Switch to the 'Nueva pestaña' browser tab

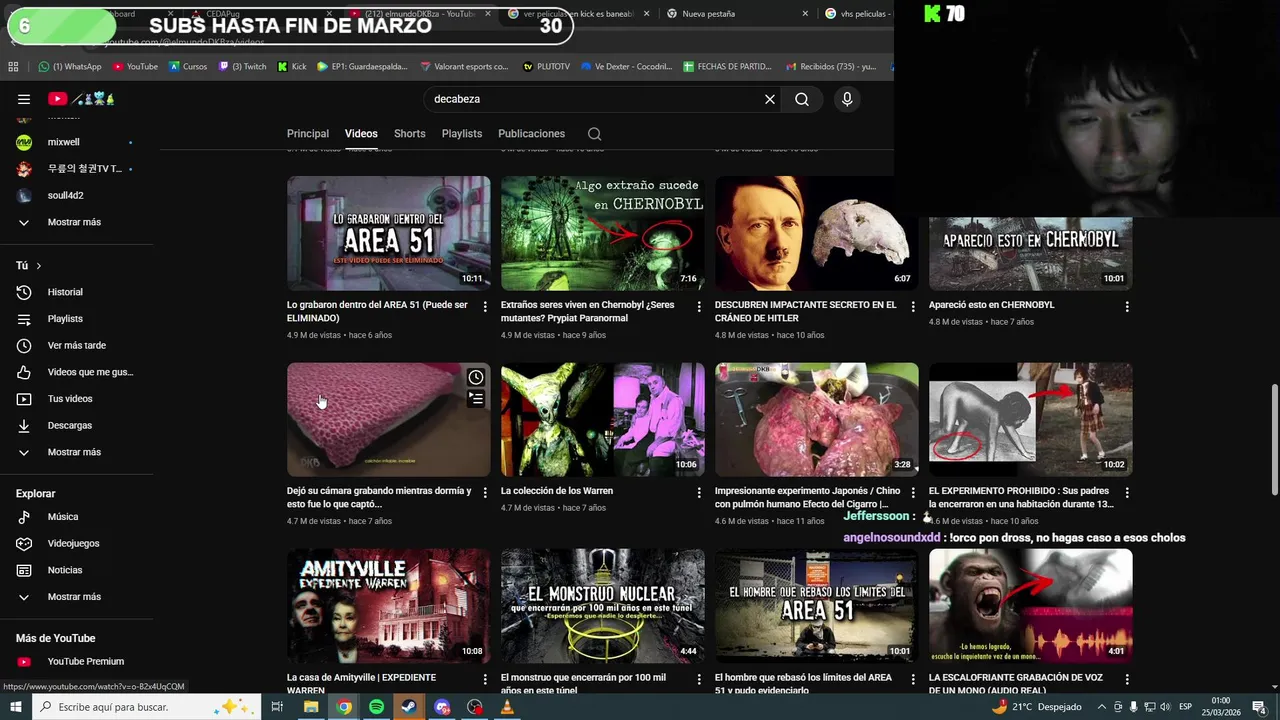709,14
